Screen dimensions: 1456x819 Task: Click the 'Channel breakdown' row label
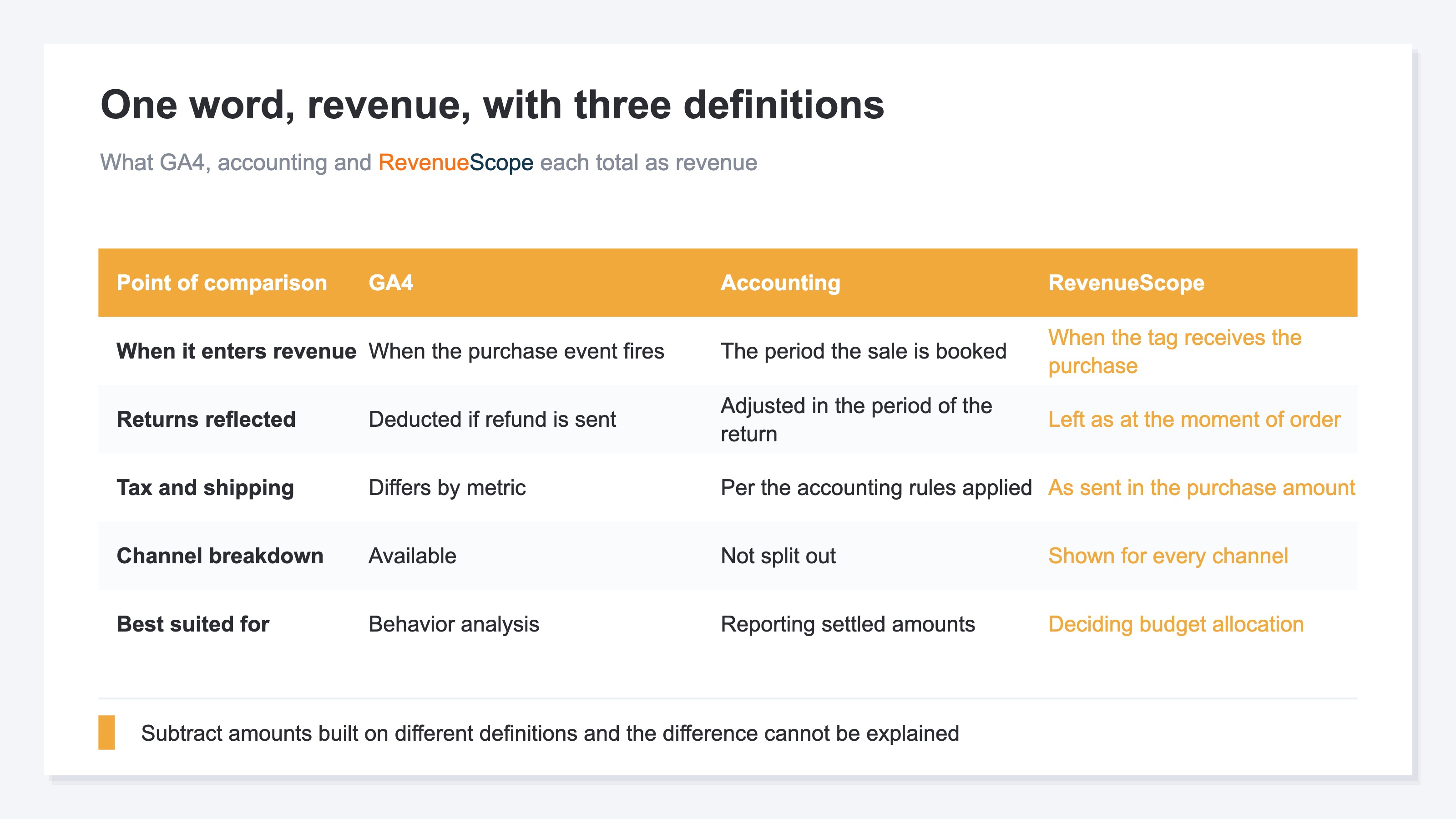pos(220,556)
